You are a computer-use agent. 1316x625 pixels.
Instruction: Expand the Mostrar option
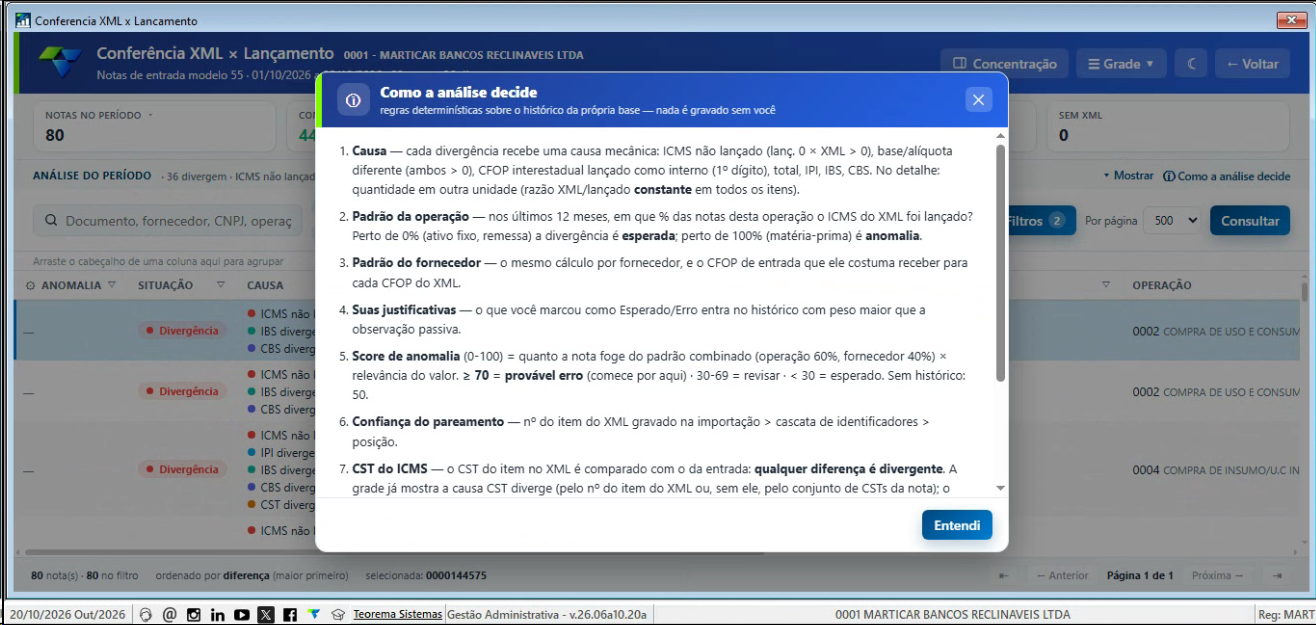1128,175
